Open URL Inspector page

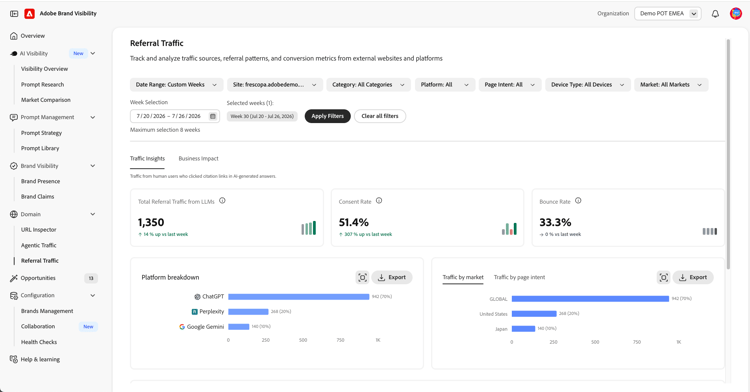pos(39,229)
